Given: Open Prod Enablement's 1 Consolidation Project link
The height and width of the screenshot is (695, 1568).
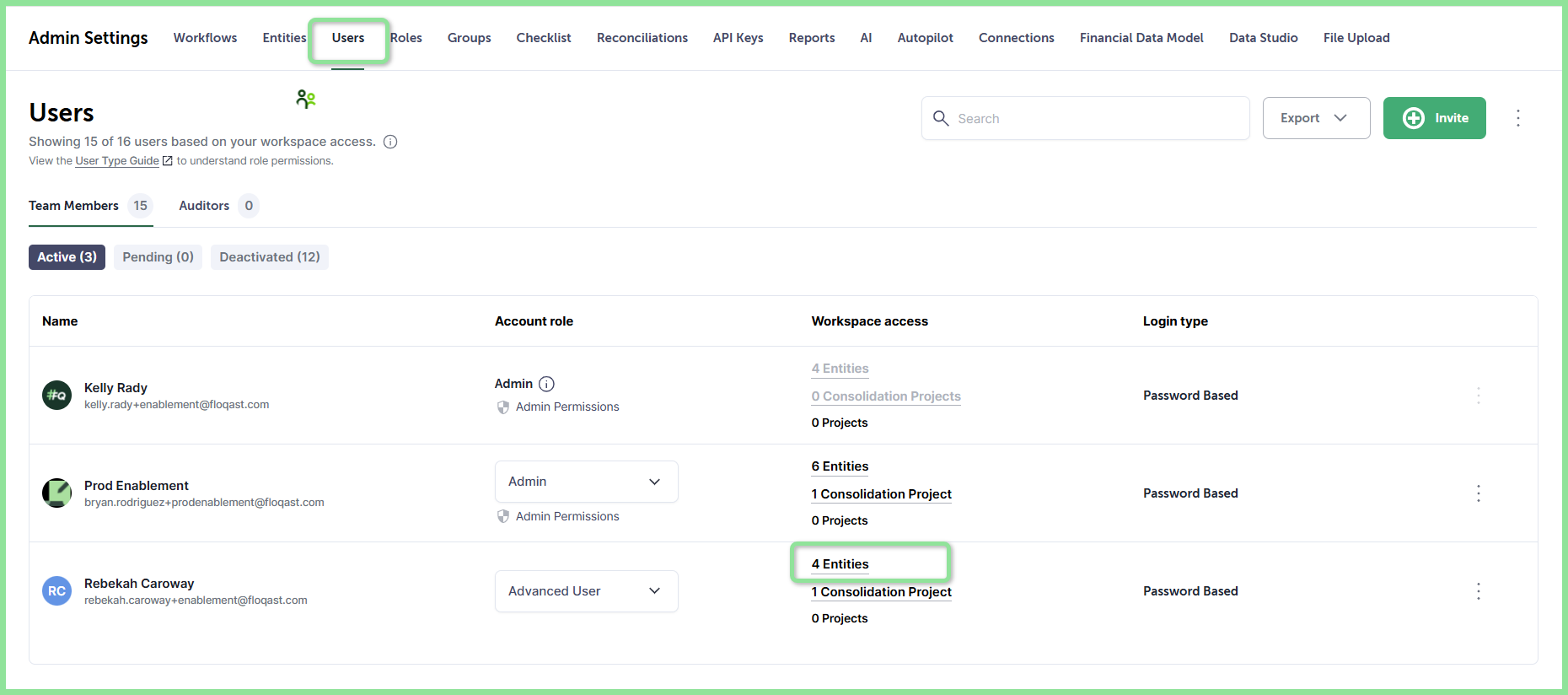Looking at the screenshot, I should coord(881,494).
